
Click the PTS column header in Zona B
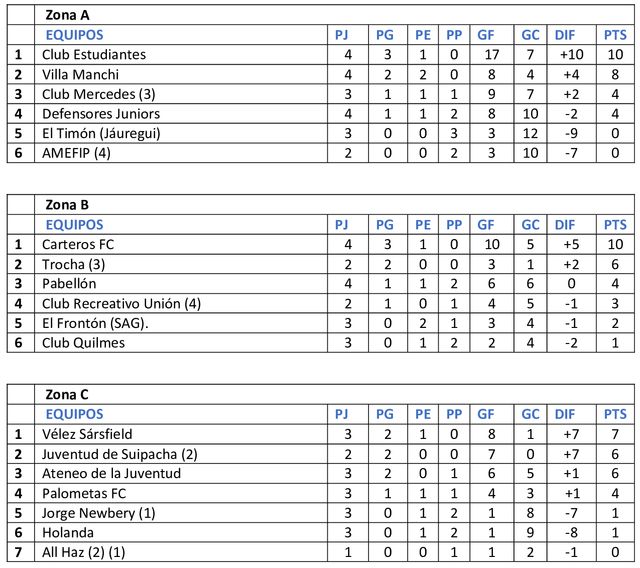click(615, 225)
